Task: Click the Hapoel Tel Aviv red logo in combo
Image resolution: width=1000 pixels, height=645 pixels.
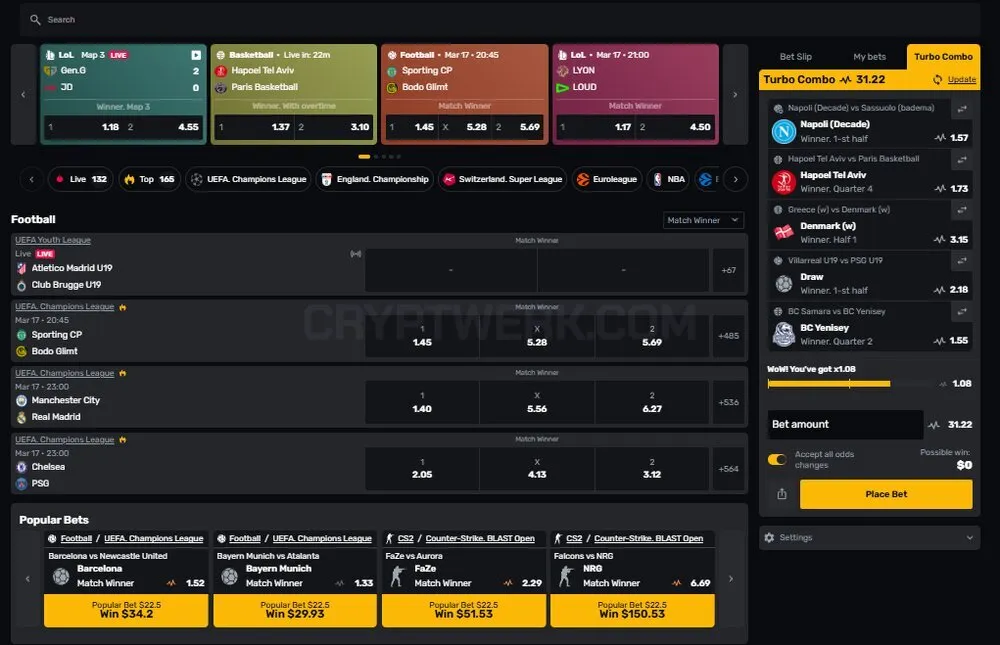Action: pyautogui.click(x=784, y=182)
